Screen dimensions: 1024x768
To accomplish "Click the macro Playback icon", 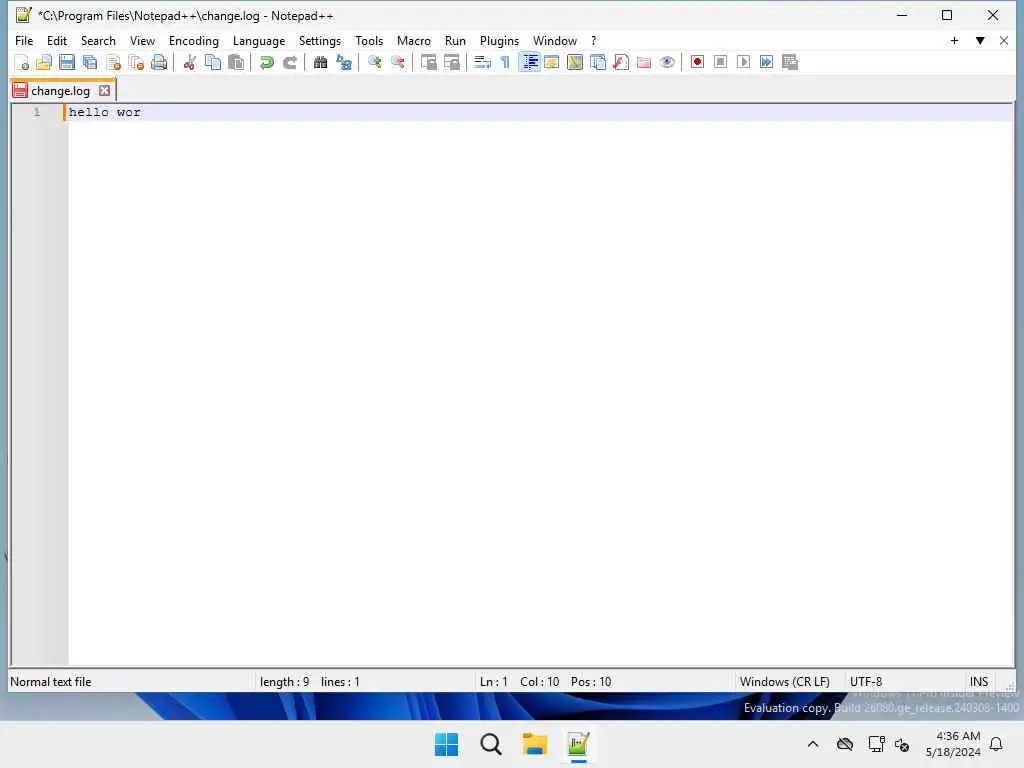I will [x=743, y=63].
